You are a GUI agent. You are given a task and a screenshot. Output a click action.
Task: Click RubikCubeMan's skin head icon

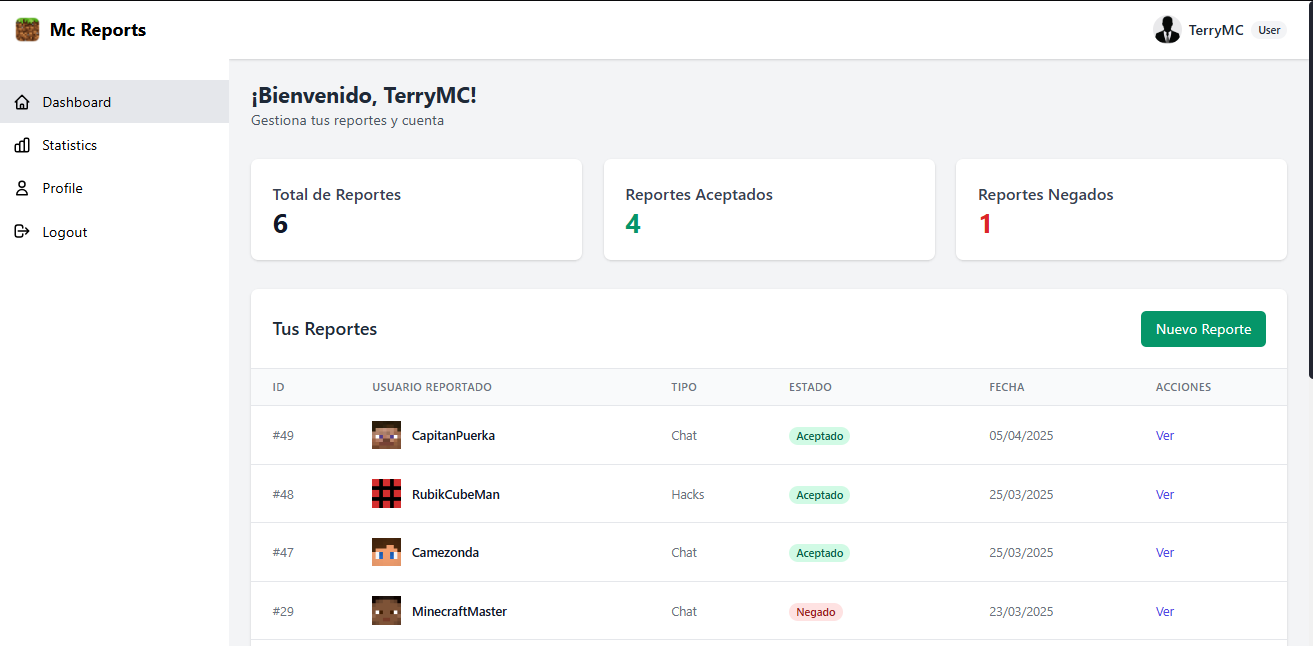click(x=386, y=494)
